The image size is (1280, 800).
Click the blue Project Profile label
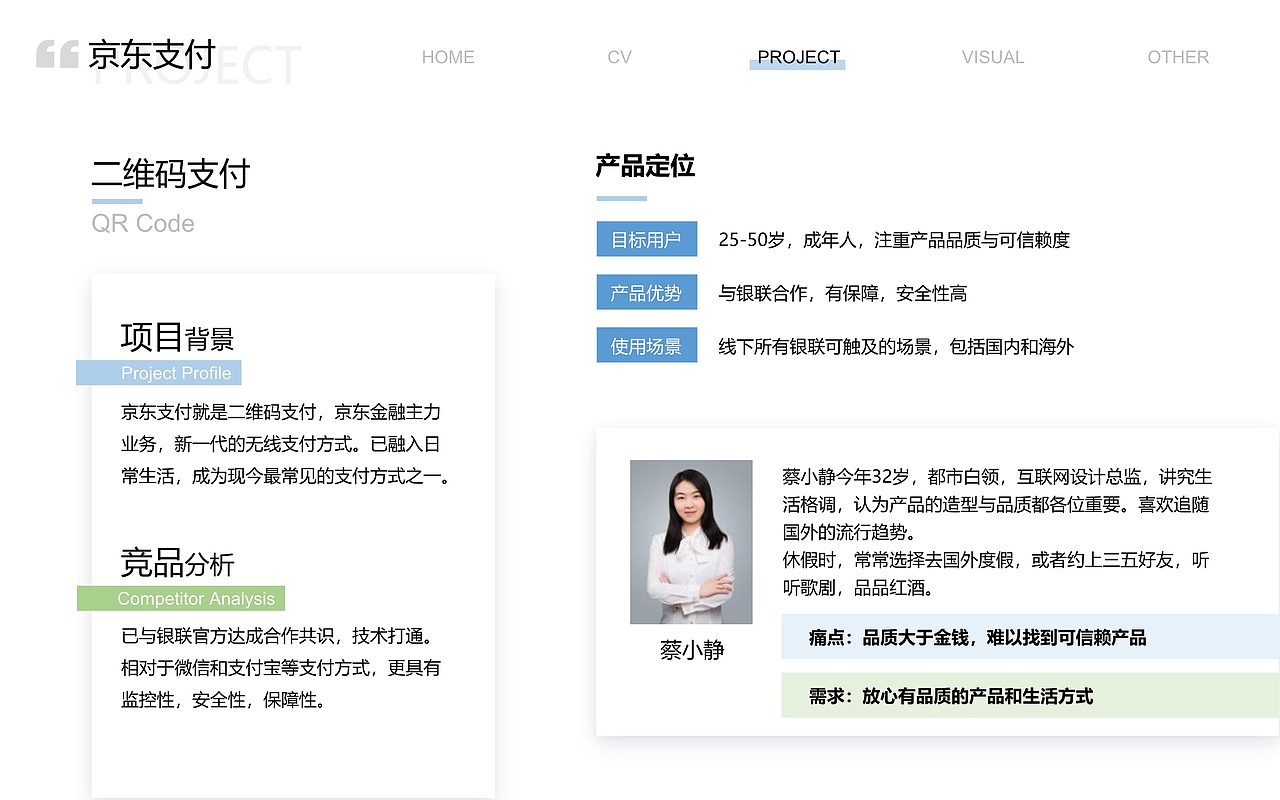pos(159,373)
